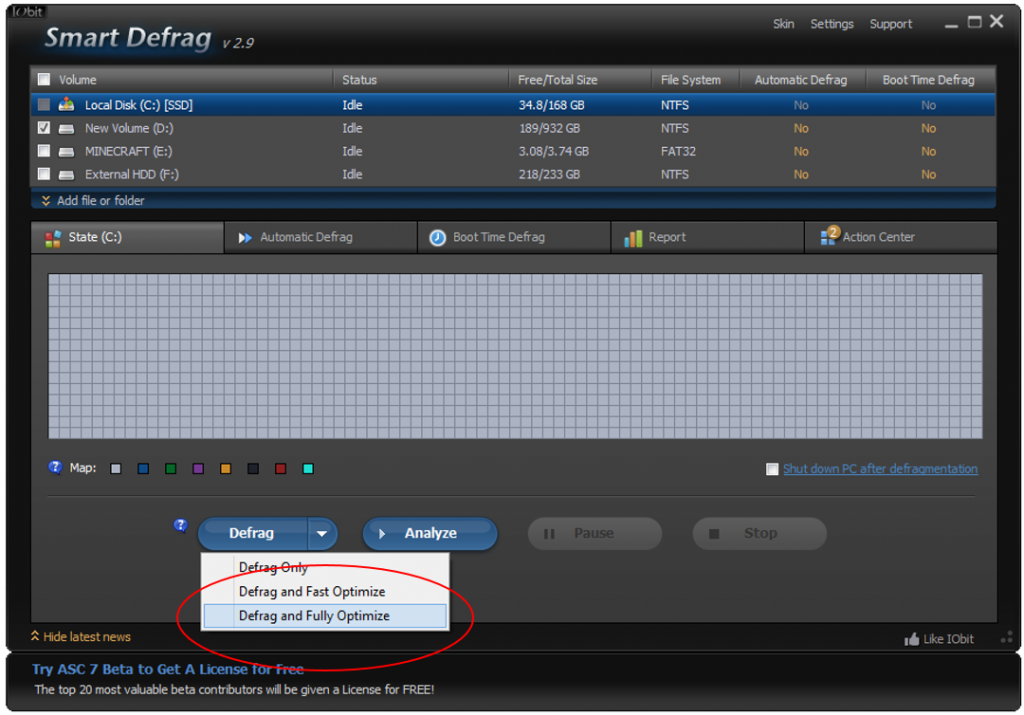The image size is (1024, 715).
Task: Click the help icon left of Defrag button
Action: point(181,526)
